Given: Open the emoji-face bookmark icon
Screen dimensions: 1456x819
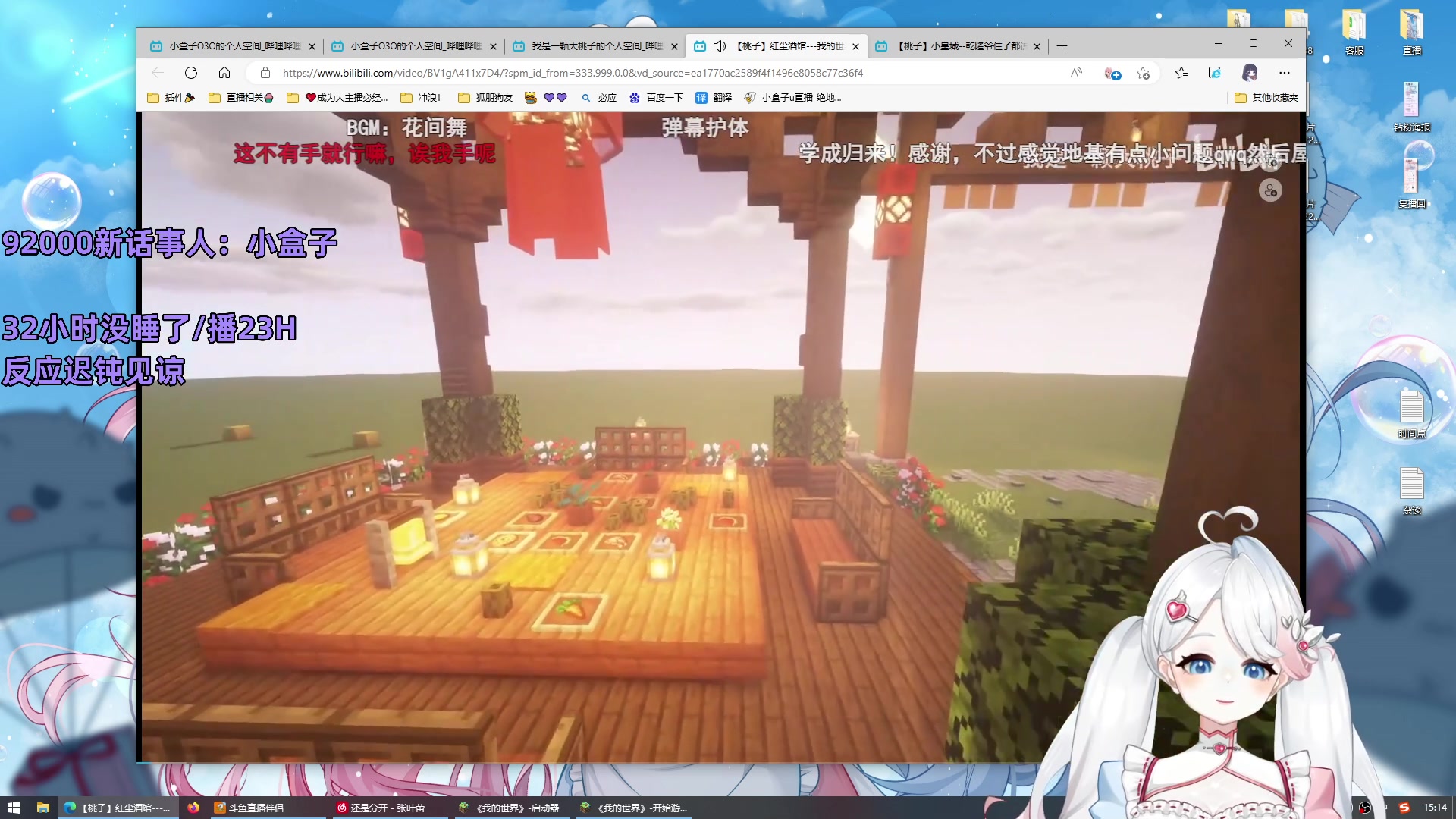Looking at the screenshot, I should click(531, 98).
